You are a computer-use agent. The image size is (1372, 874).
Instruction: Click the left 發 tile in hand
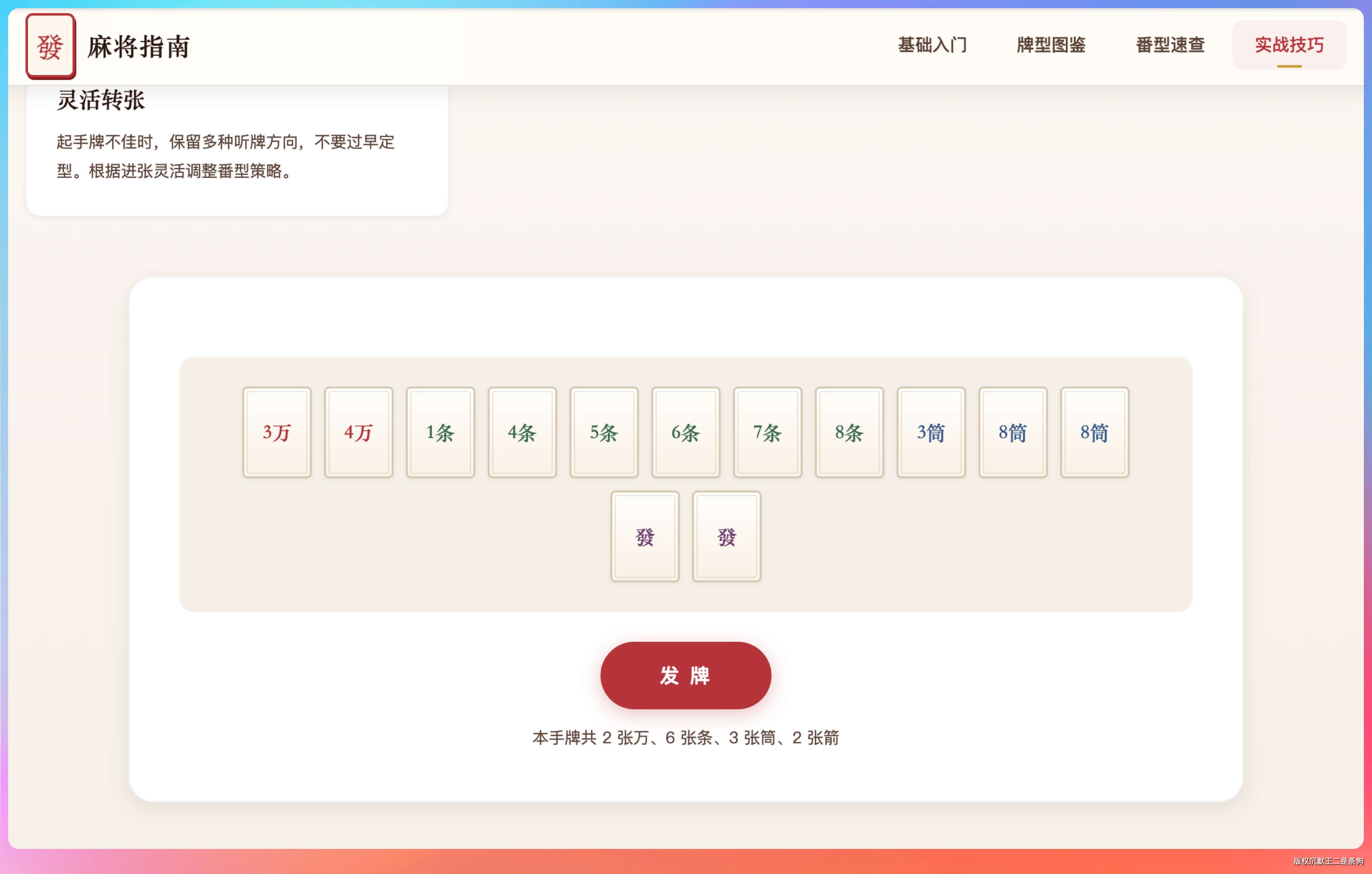pos(645,536)
